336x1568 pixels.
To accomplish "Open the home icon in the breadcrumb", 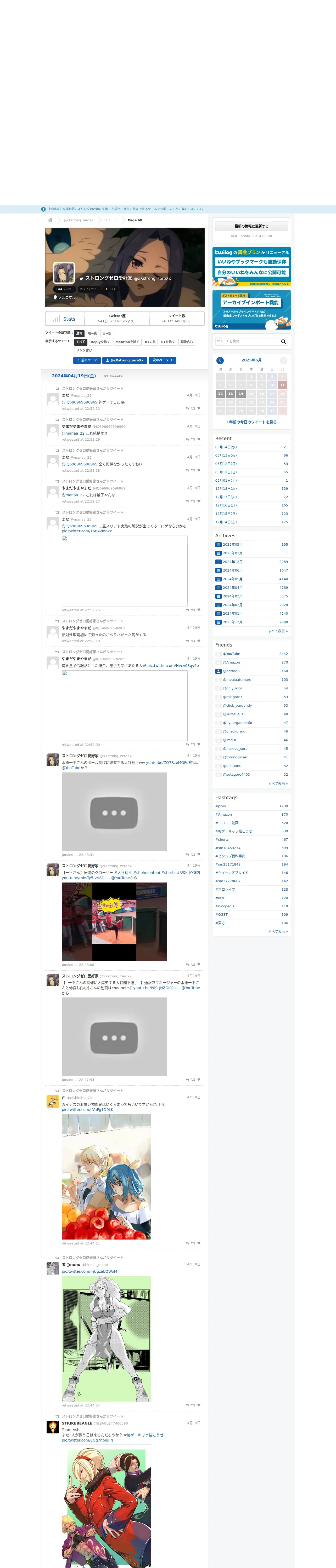I will tap(50, 220).
